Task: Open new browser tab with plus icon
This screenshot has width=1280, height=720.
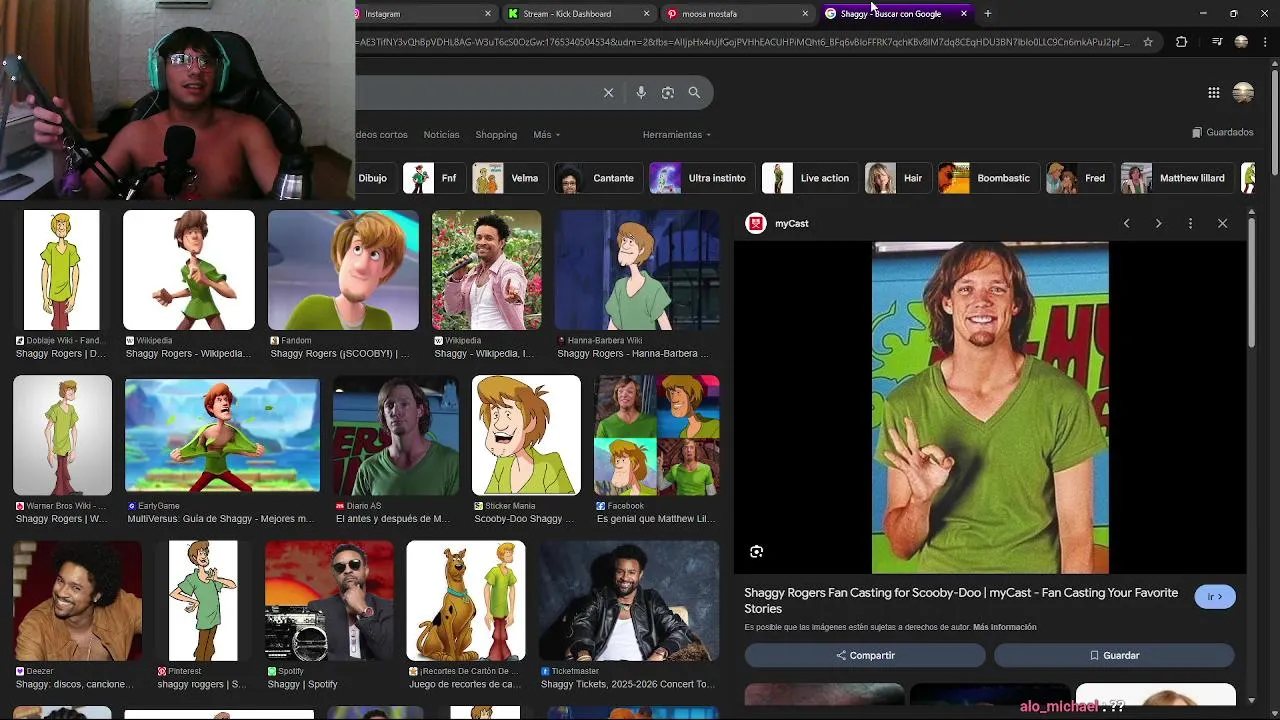Action: (x=988, y=14)
